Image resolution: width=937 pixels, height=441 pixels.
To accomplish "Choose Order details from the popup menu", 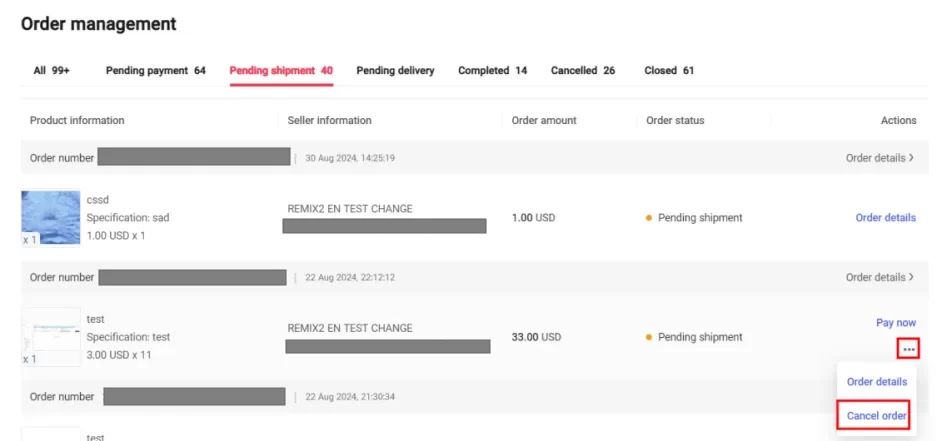I will (x=876, y=382).
